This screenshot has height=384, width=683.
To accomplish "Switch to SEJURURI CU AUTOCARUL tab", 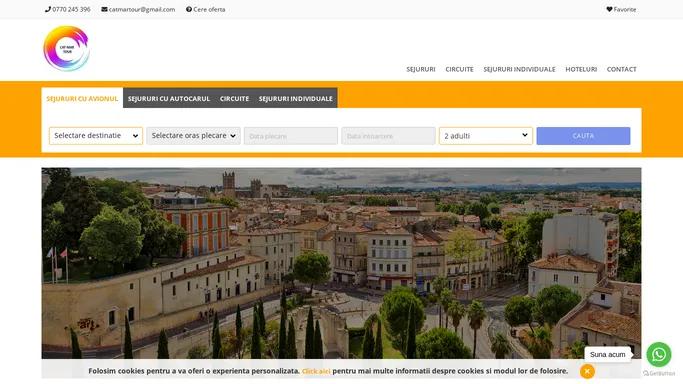I will (x=169, y=98).
